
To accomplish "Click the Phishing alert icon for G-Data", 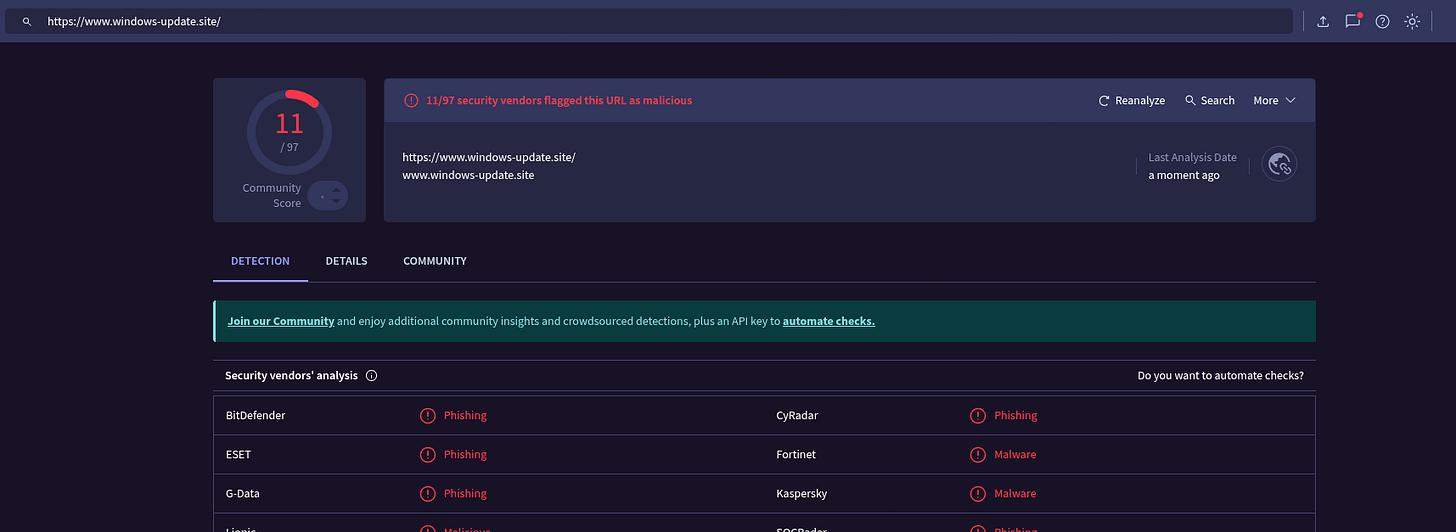I will 428,493.
